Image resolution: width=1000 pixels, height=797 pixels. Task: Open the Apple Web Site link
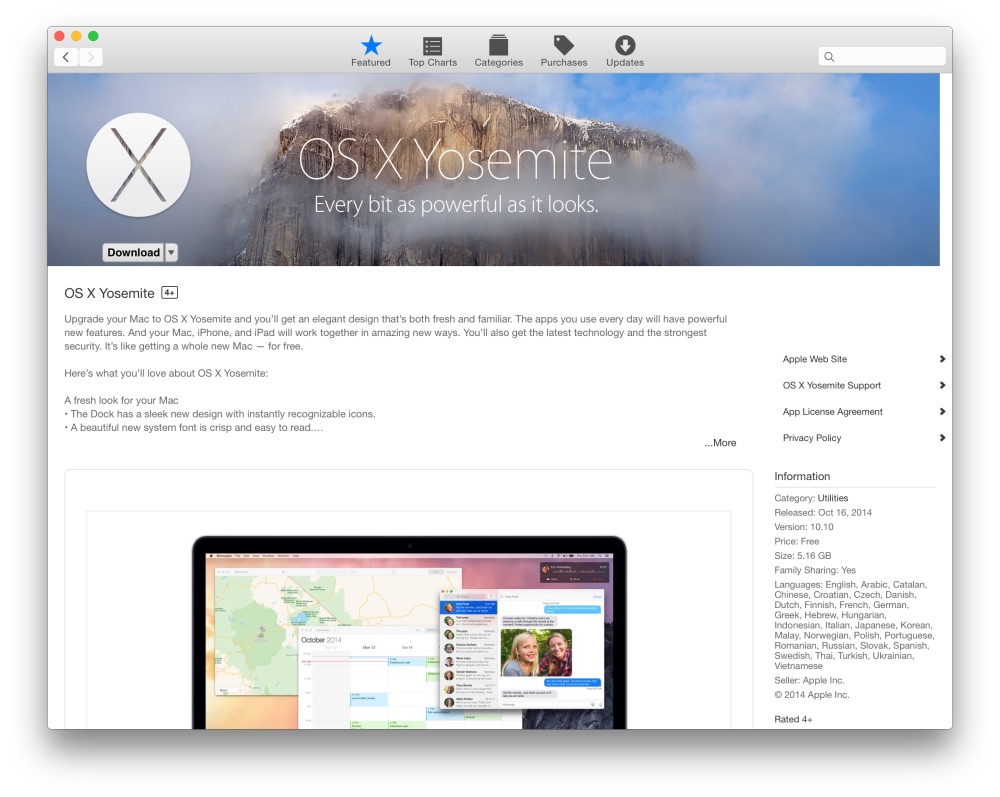(x=814, y=359)
